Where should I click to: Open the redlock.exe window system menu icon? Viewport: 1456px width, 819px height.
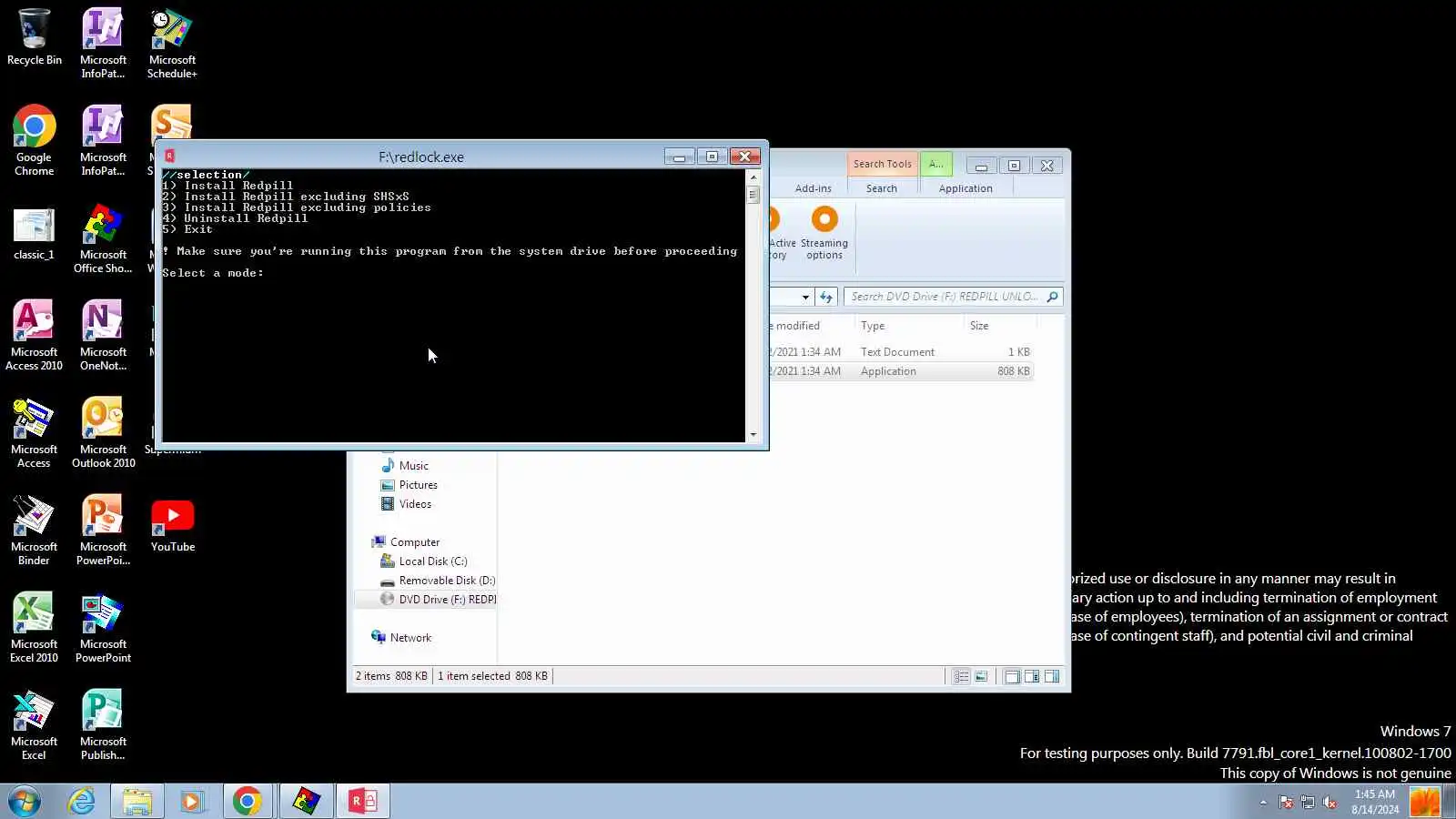[169, 157]
